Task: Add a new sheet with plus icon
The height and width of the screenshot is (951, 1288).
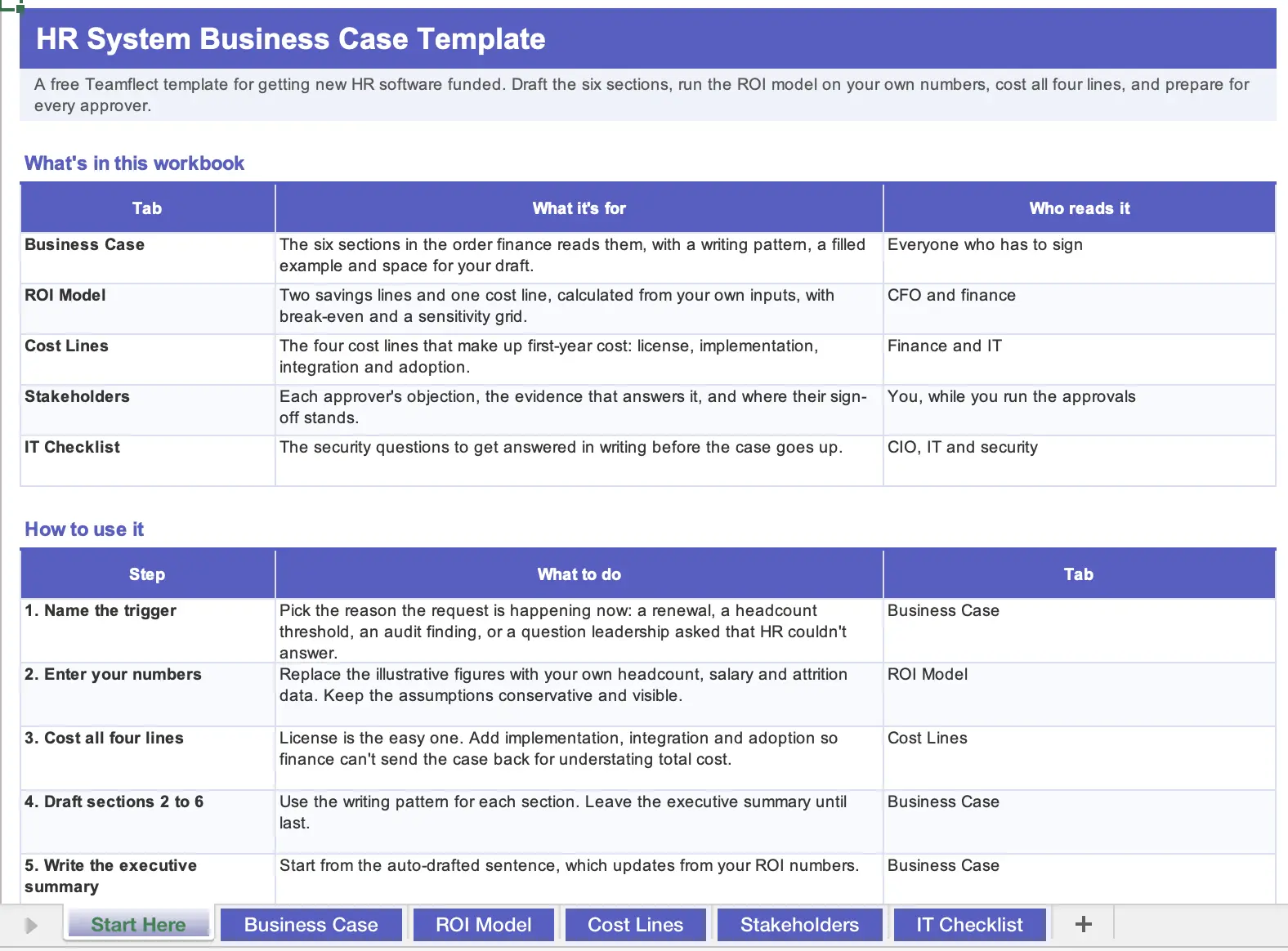Action: point(1083,924)
